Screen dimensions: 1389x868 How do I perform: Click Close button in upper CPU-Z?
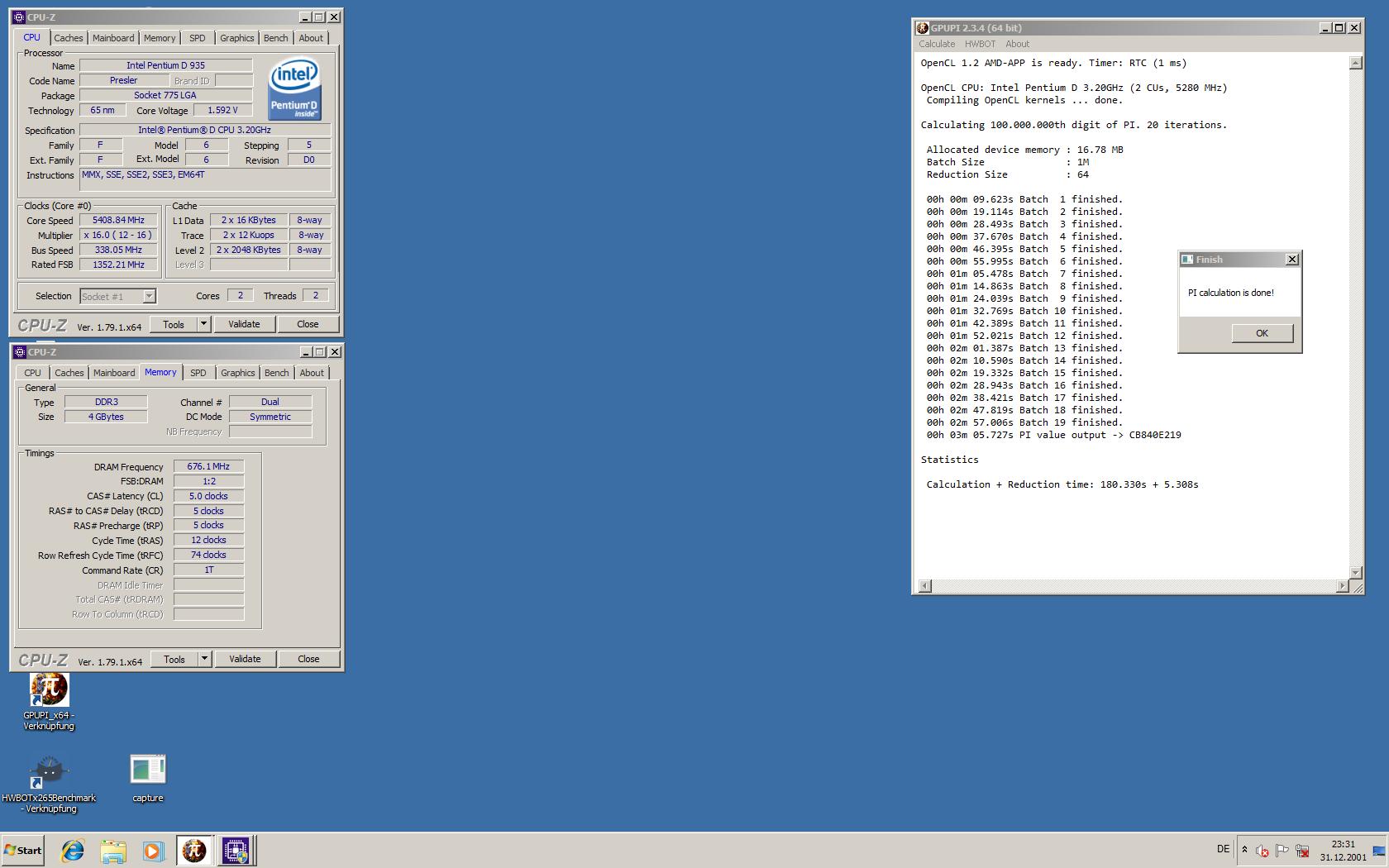(308, 324)
